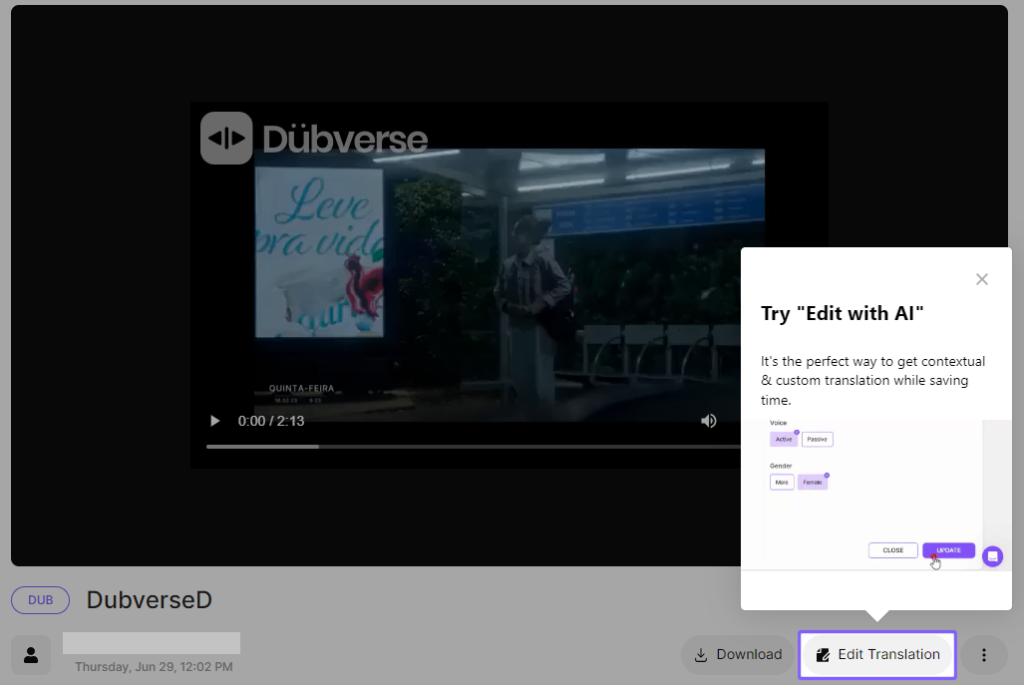The width and height of the screenshot is (1024, 685).
Task: Open Edit Translation
Action: tap(877, 655)
